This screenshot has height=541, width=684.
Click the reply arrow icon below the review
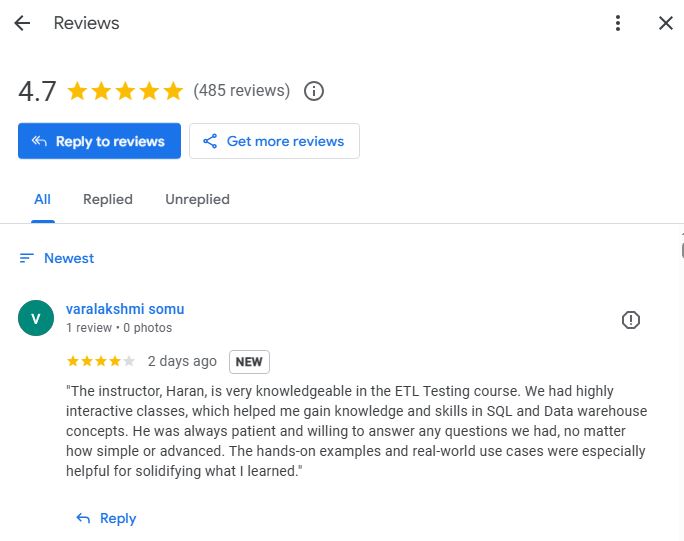pos(83,518)
